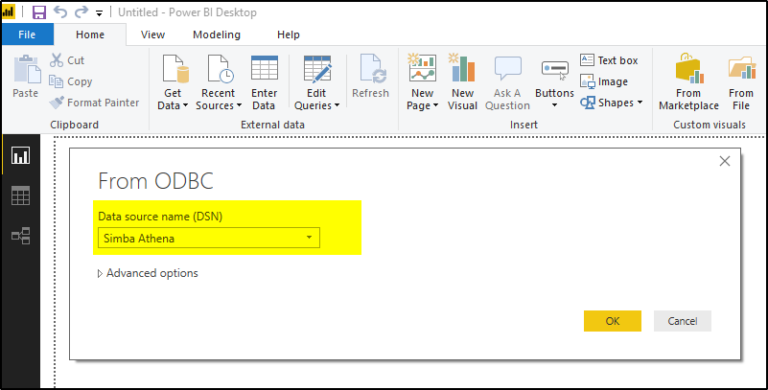Image resolution: width=768 pixels, height=390 pixels.
Task: Insert a Text box
Action: [609, 60]
